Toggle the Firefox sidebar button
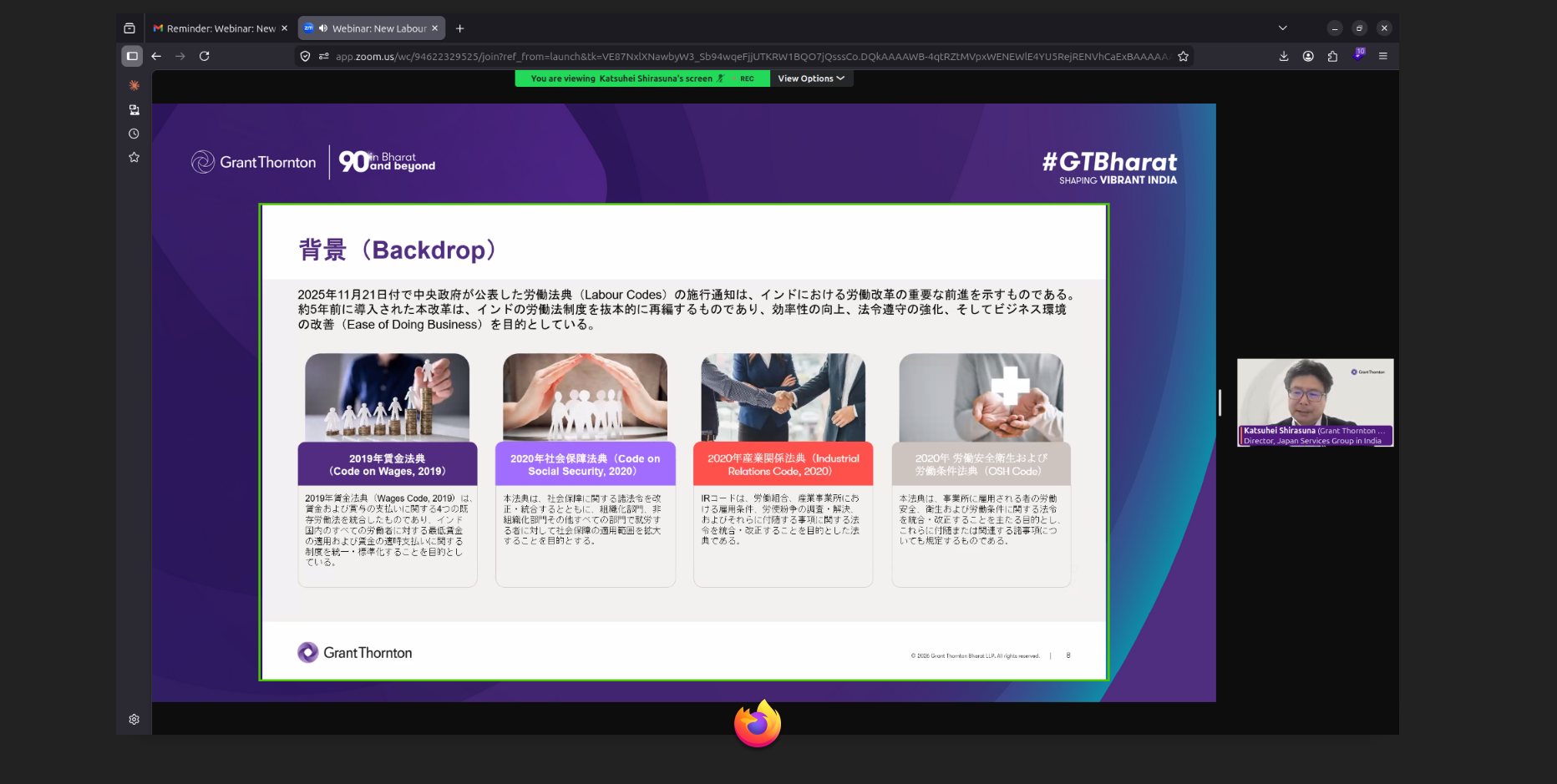Viewport: 1557px width, 784px height. [x=132, y=56]
